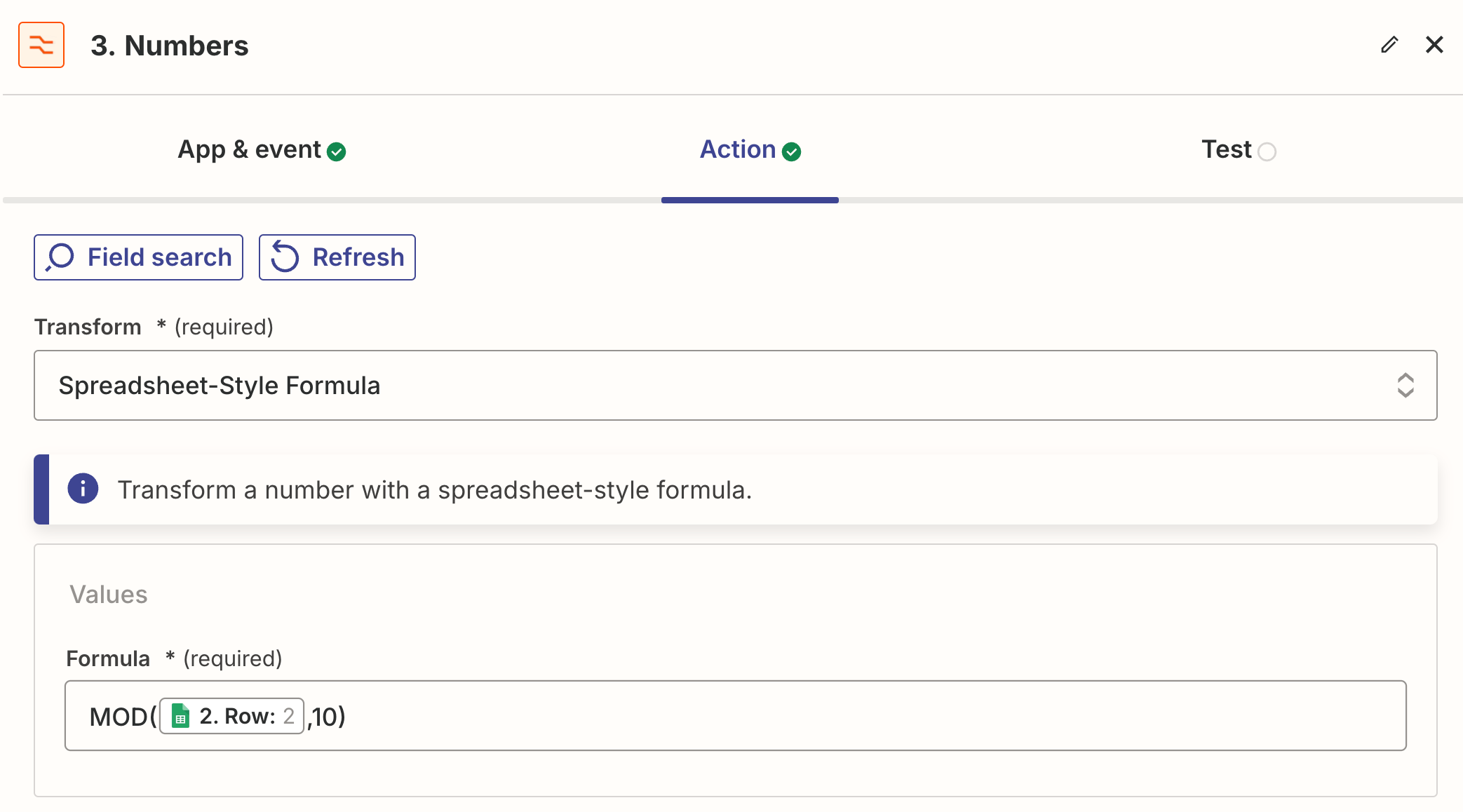This screenshot has height=812, width=1463.
Task: Click the empty status circle beside Test
Action: point(1267,151)
